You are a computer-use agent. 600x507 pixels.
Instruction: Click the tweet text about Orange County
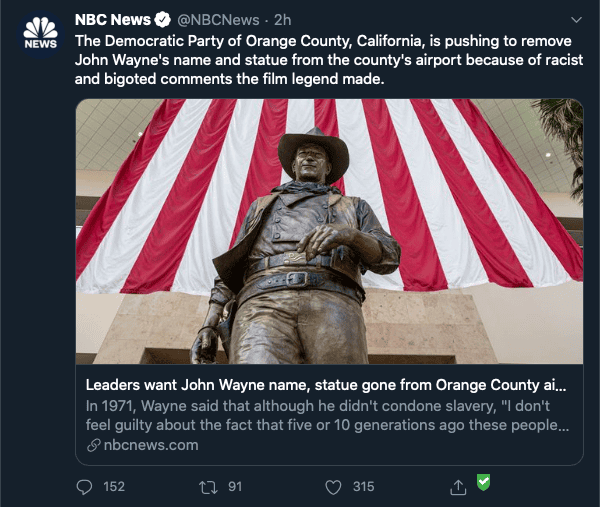329,60
